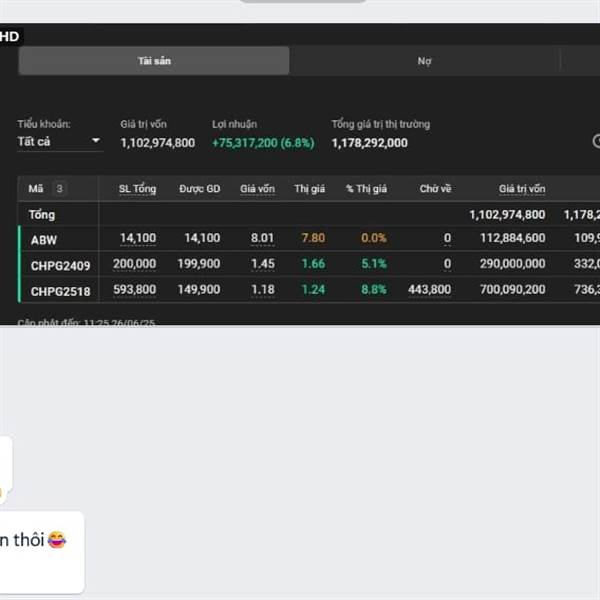Click CHPG2518 market price 1.24
Screen dimensions: 600x600
coord(313,289)
